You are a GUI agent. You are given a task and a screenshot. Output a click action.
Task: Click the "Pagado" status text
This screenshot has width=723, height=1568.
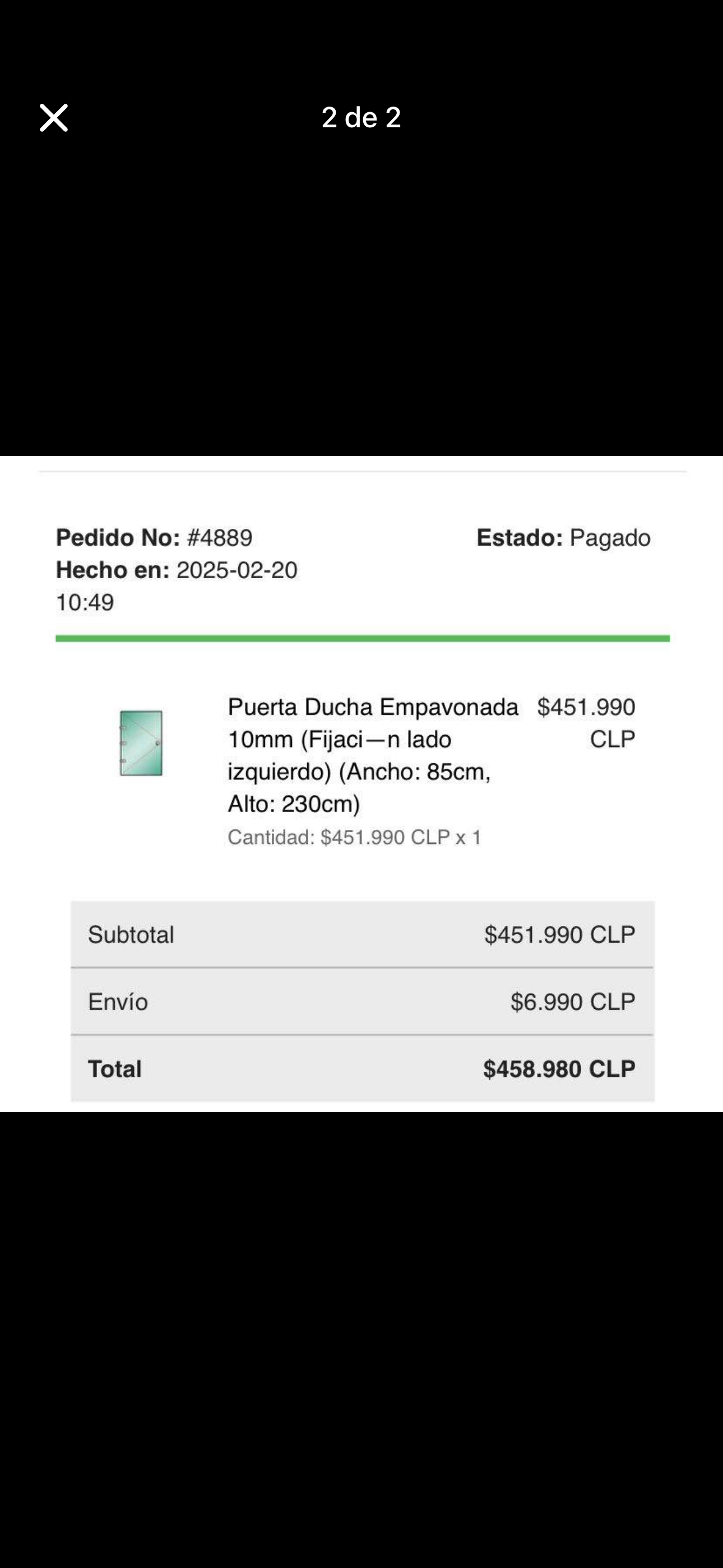[x=610, y=538]
